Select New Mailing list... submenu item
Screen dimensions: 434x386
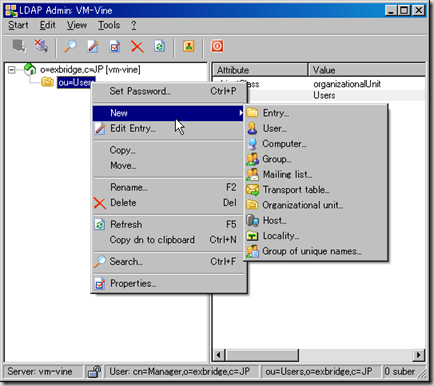point(316,174)
